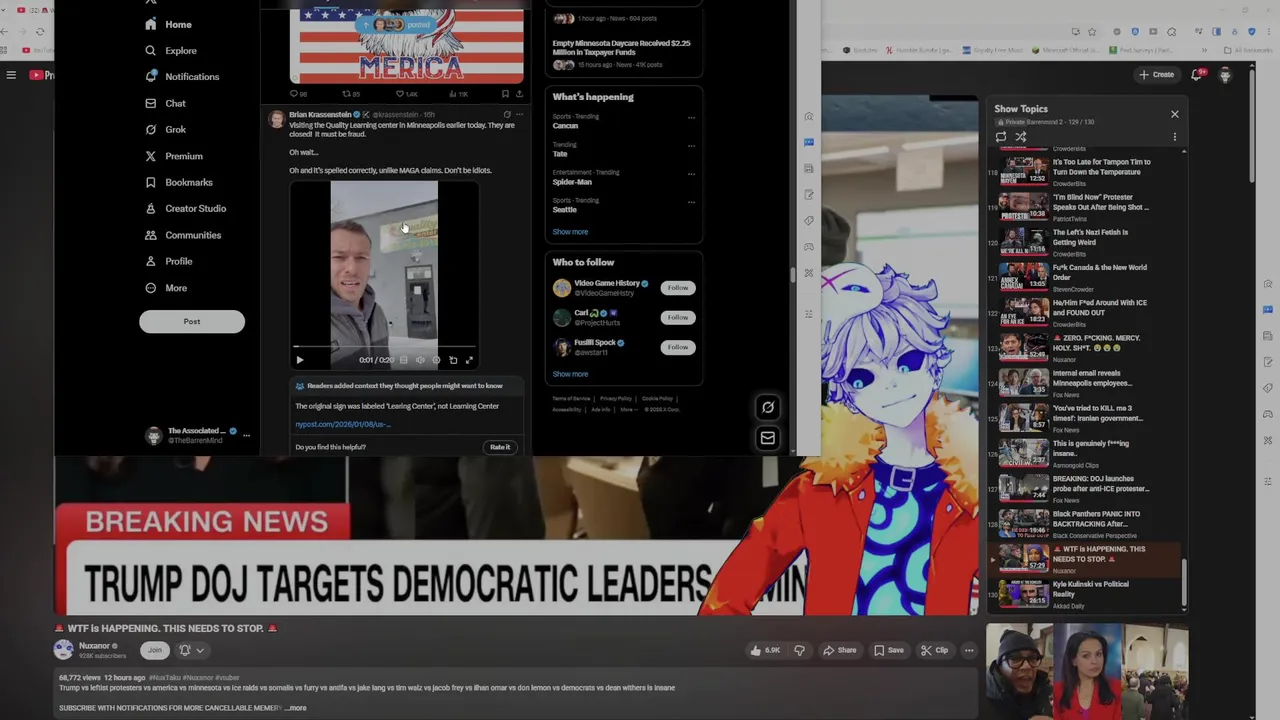Click the X Post button

click(x=192, y=321)
